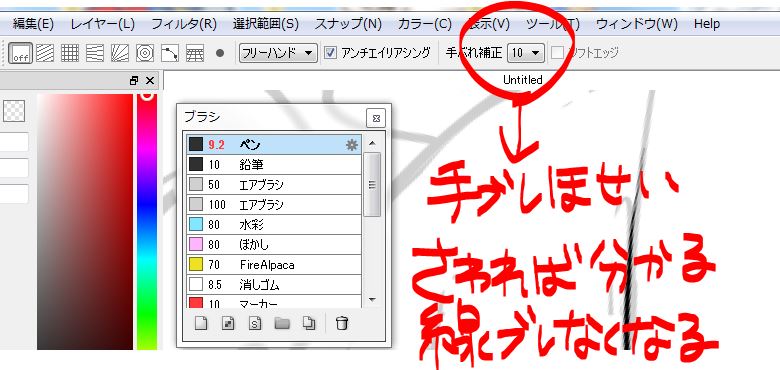Click the brush list scroll up arrow
The width and height of the screenshot is (780, 370).
pos(372,143)
